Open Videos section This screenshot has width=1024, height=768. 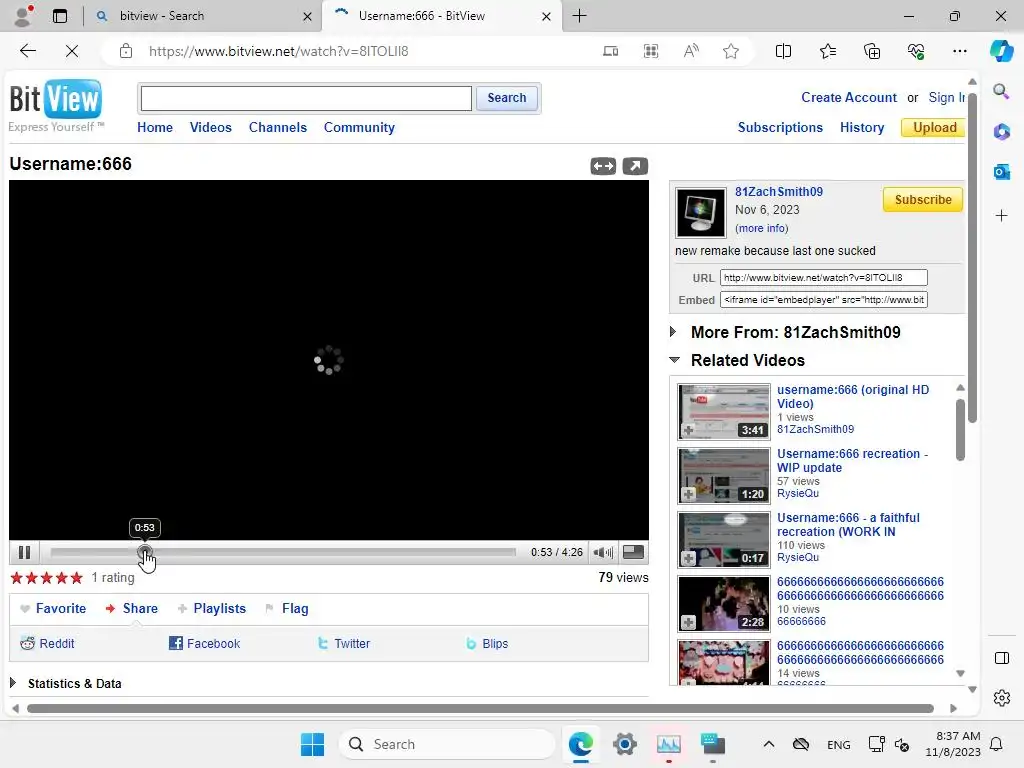210,127
